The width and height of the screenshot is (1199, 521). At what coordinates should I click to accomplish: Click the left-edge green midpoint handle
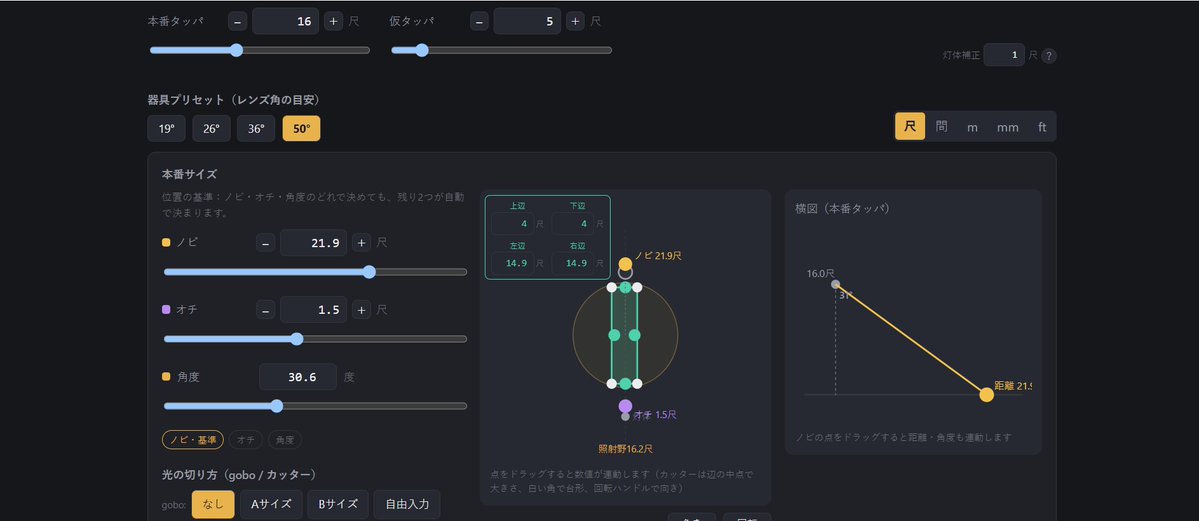pyautogui.click(x=614, y=335)
